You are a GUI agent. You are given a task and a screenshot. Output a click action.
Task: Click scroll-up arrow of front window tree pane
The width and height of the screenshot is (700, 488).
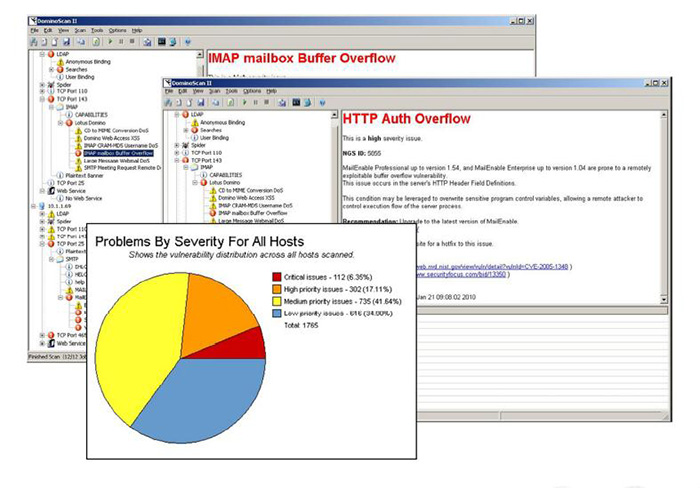pyautogui.click(x=334, y=115)
